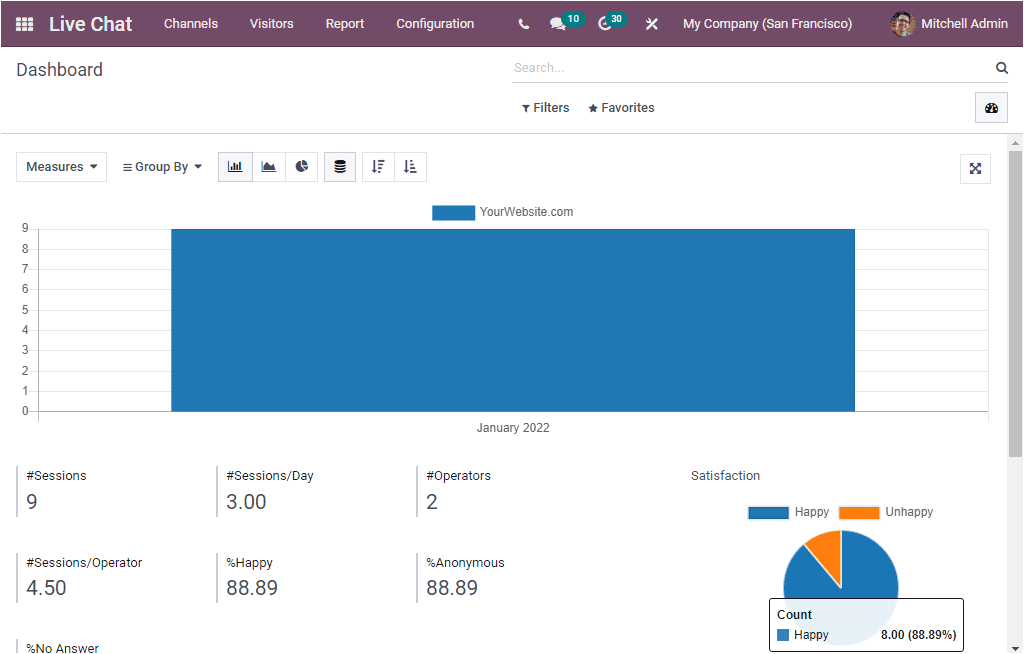The width and height of the screenshot is (1024, 654).
Task: Expand chart to fullscreen
Action: (x=975, y=169)
